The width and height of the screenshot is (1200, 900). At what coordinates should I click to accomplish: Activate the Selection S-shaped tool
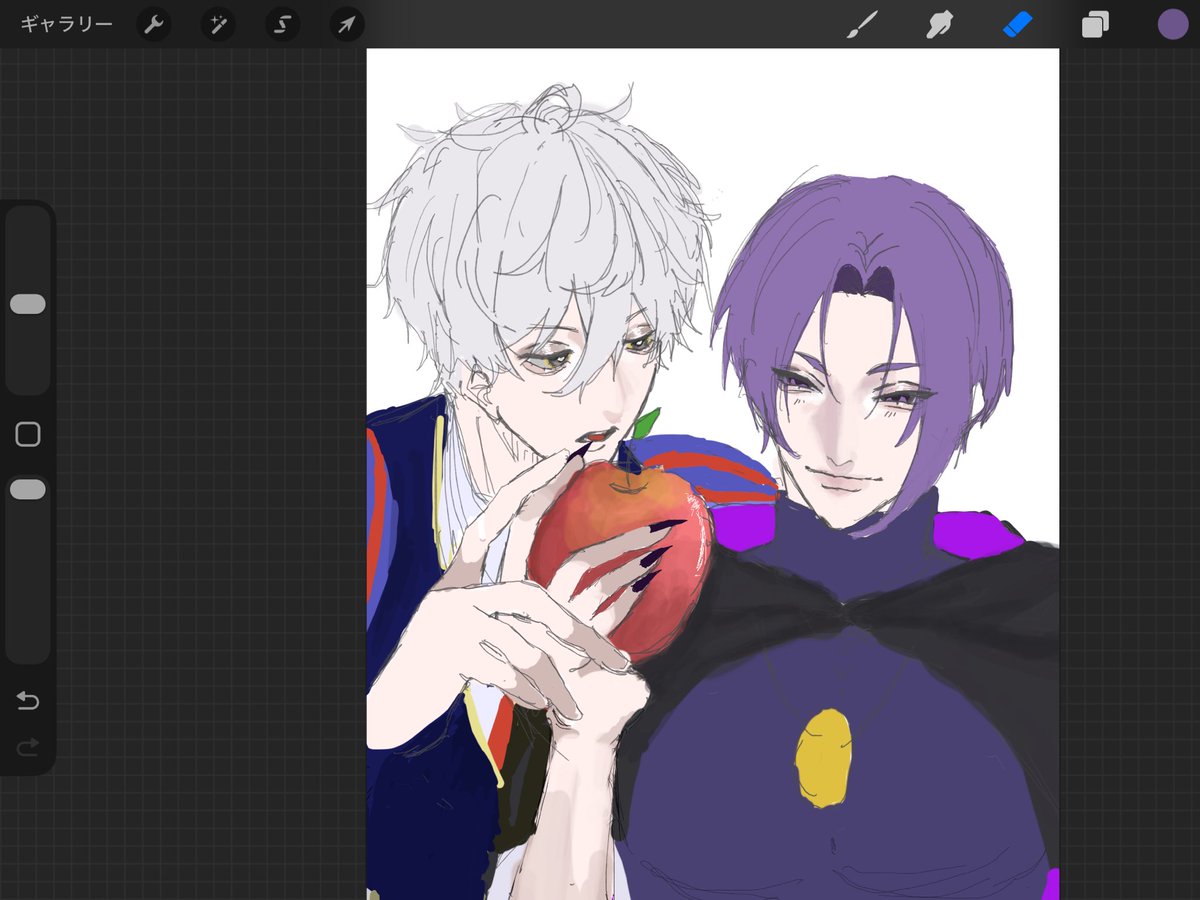[x=282, y=24]
